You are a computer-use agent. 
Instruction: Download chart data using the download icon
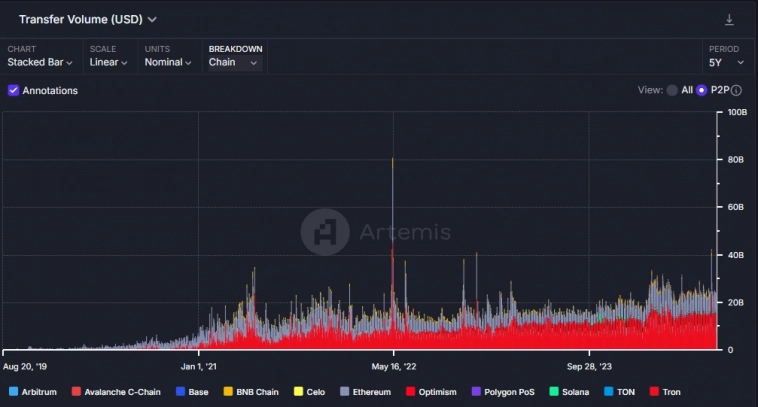[729, 20]
